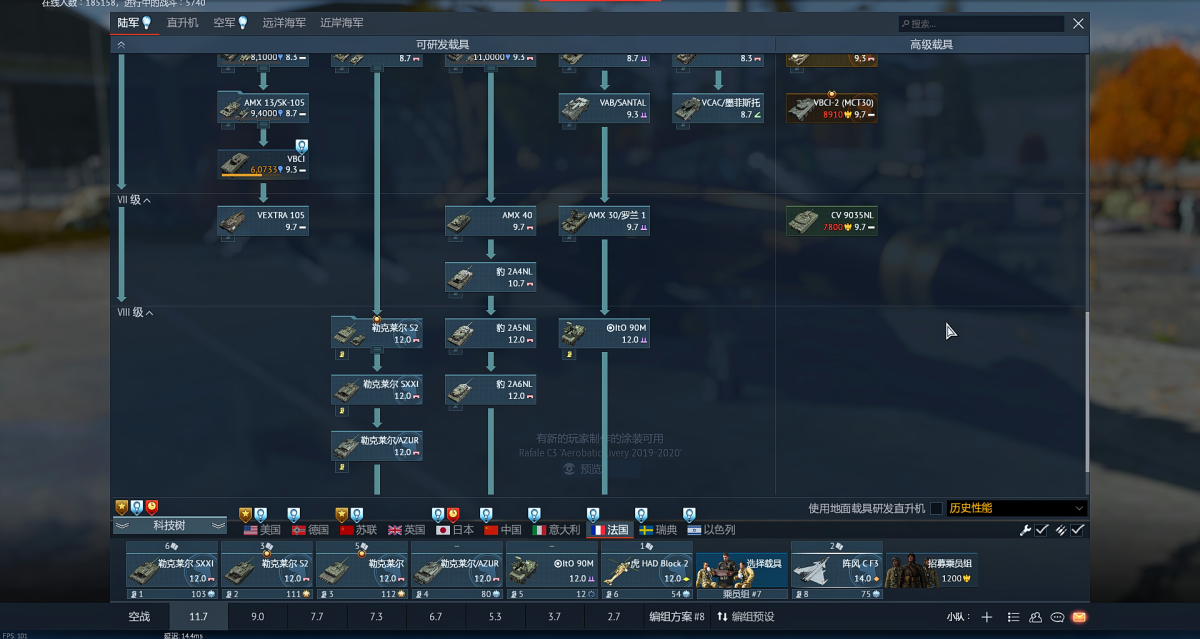Select 勒克莱尔 SXXI crew slot 1
This screenshot has height=639, width=1200.
[172, 571]
